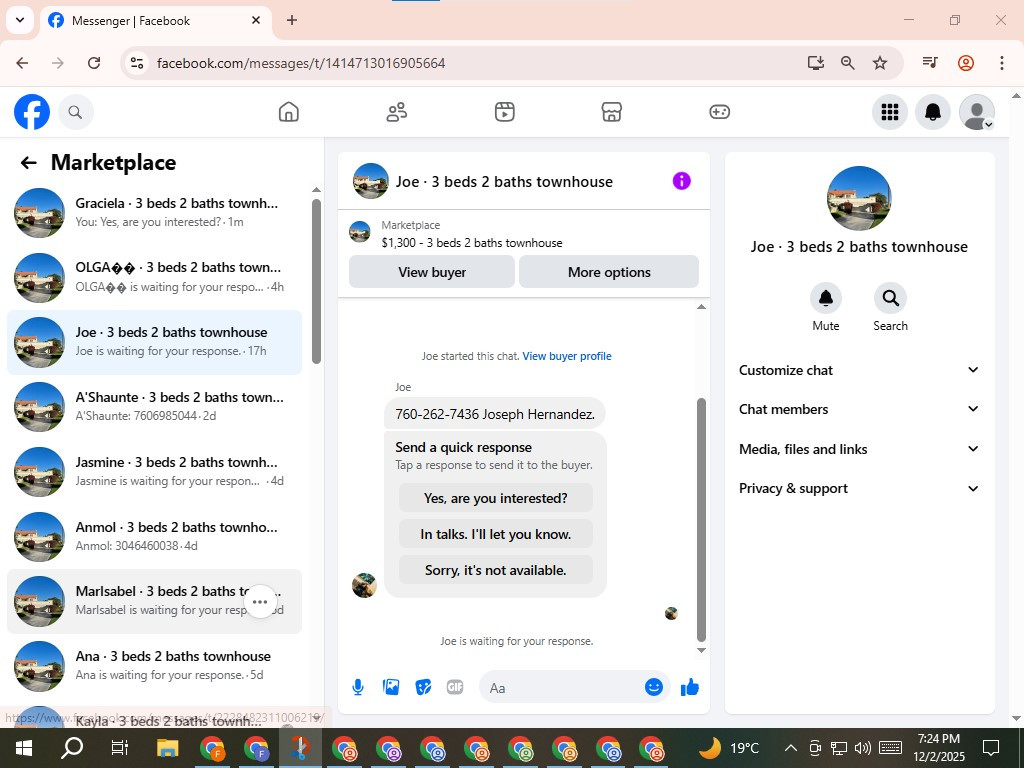Toggle the purple conversation info icon

pyautogui.click(x=681, y=181)
